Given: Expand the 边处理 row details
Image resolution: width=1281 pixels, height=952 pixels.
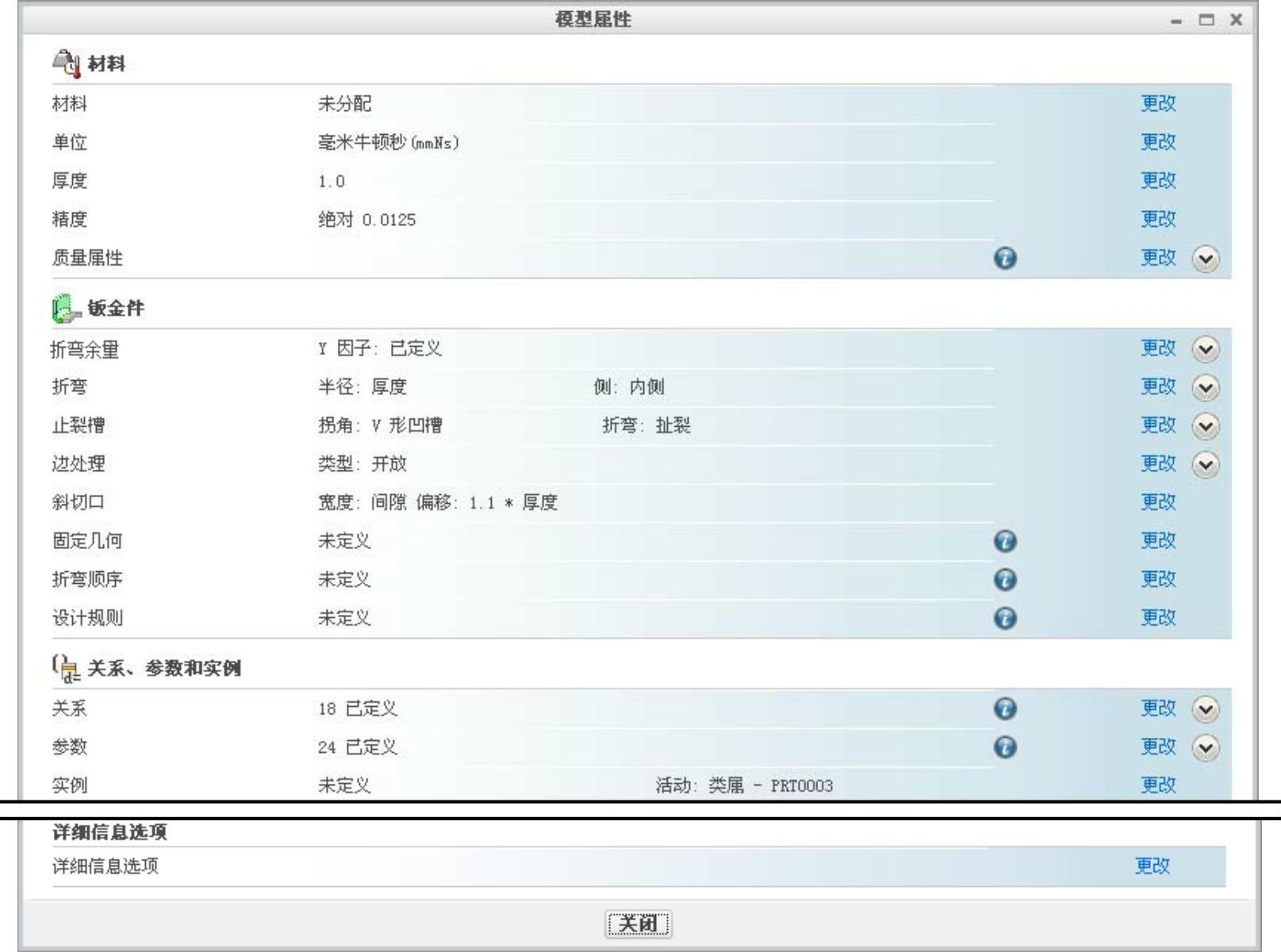Looking at the screenshot, I should pyautogui.click(x=1206, y=465).
